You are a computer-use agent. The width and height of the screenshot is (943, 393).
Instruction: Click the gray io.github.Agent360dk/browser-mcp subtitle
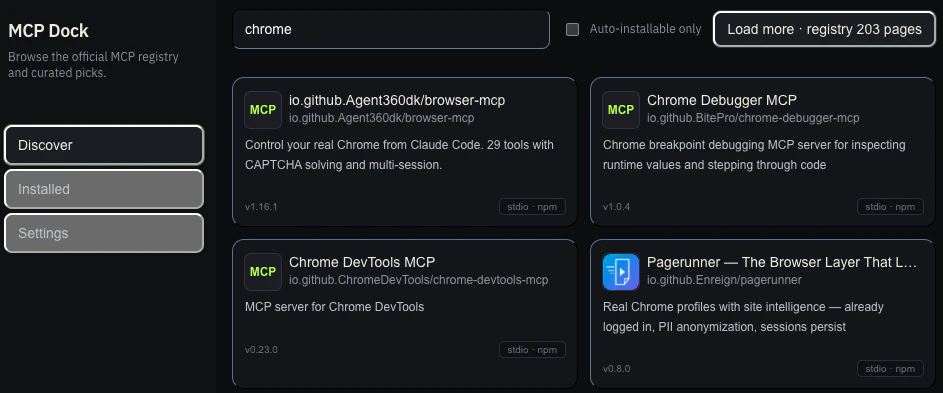click(x=382, y=118)
